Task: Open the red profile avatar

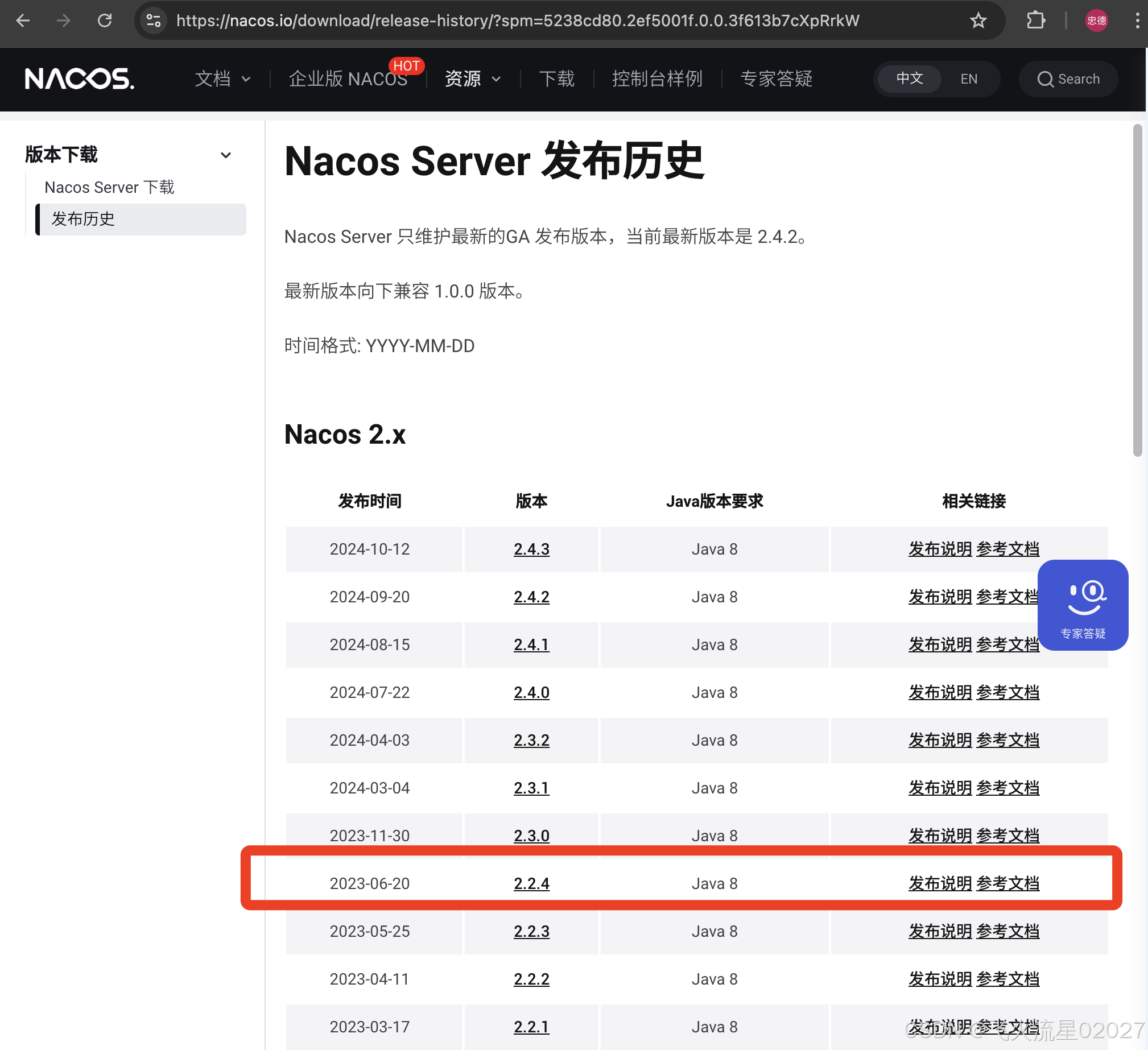Action: pyautogui.click(x=1096, y=20)
